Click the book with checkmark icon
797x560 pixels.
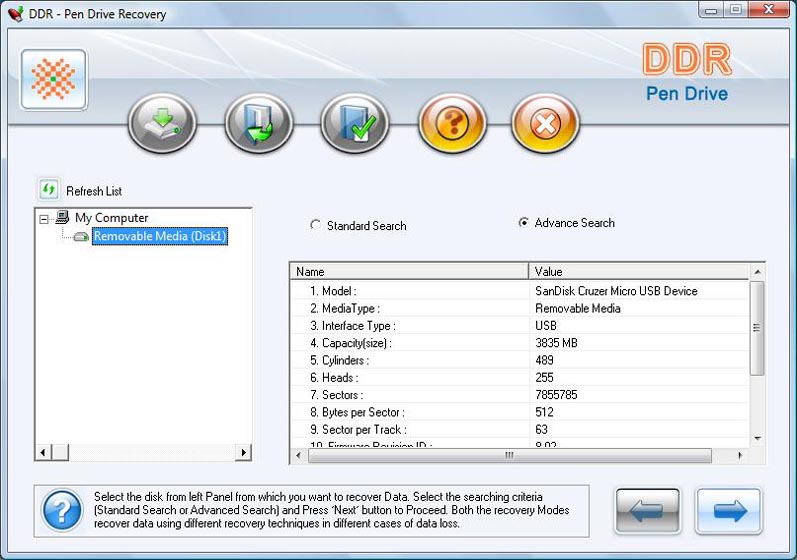(x=355, y=123)
